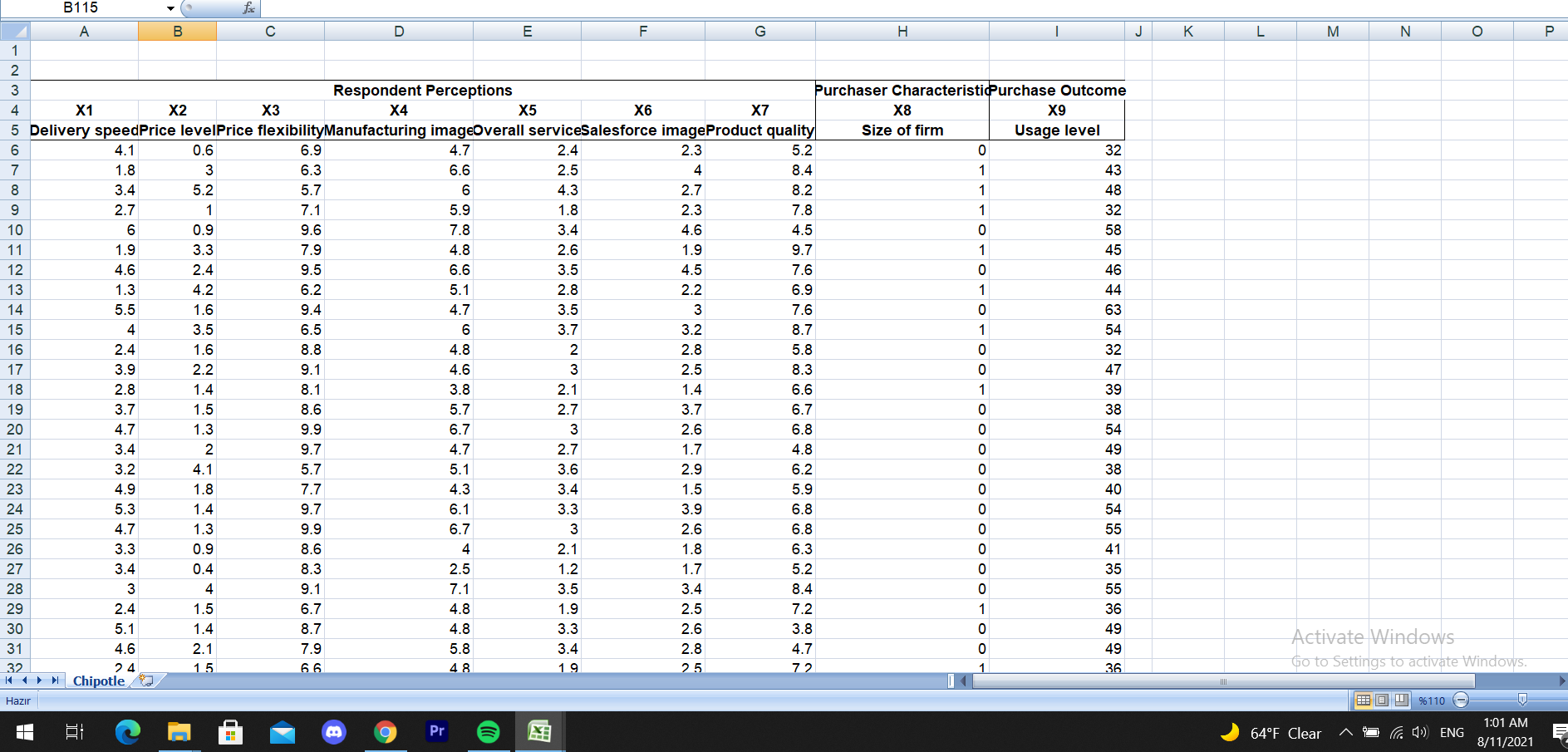
Task: Click the Insert Worksheet tab icon
Action: click(x=146, y=681)
